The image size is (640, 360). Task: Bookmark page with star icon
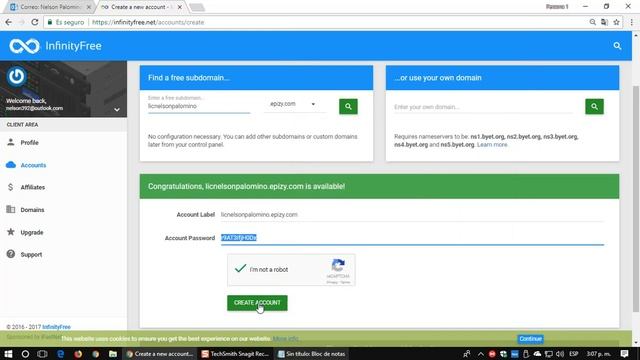coord(616,22)
